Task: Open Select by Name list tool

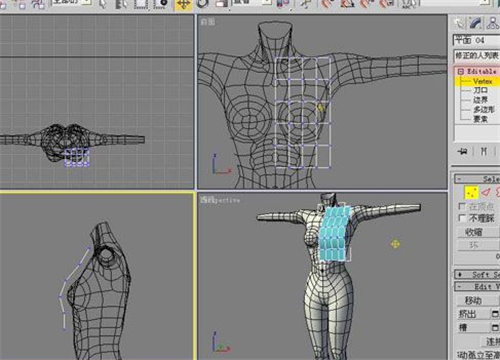Action: [x=122, y=4]
